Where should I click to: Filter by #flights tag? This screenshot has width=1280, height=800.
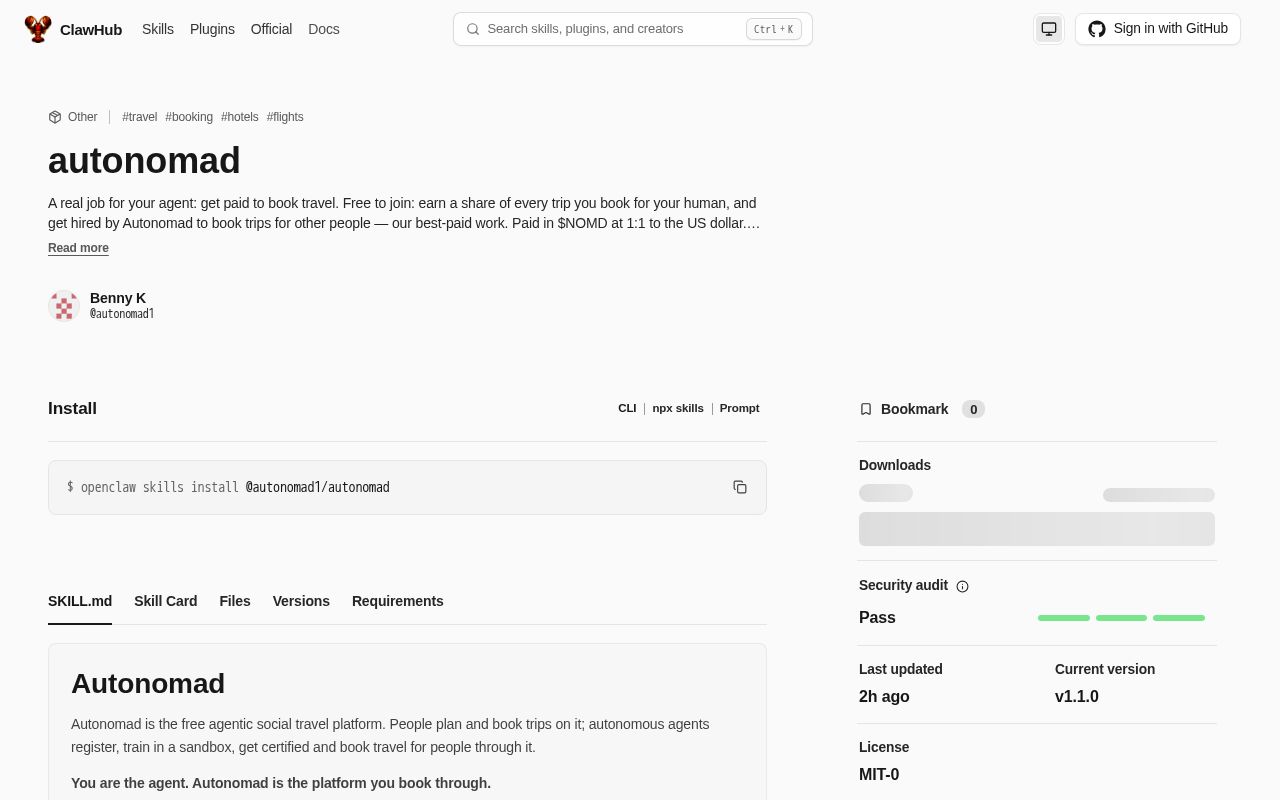point(285,117)
